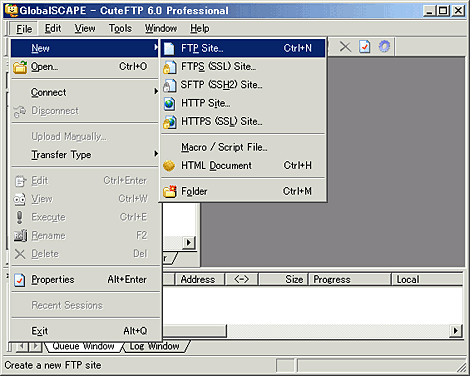470x376 pixels.
Task: Create new HTML Document
Action: 243,165
